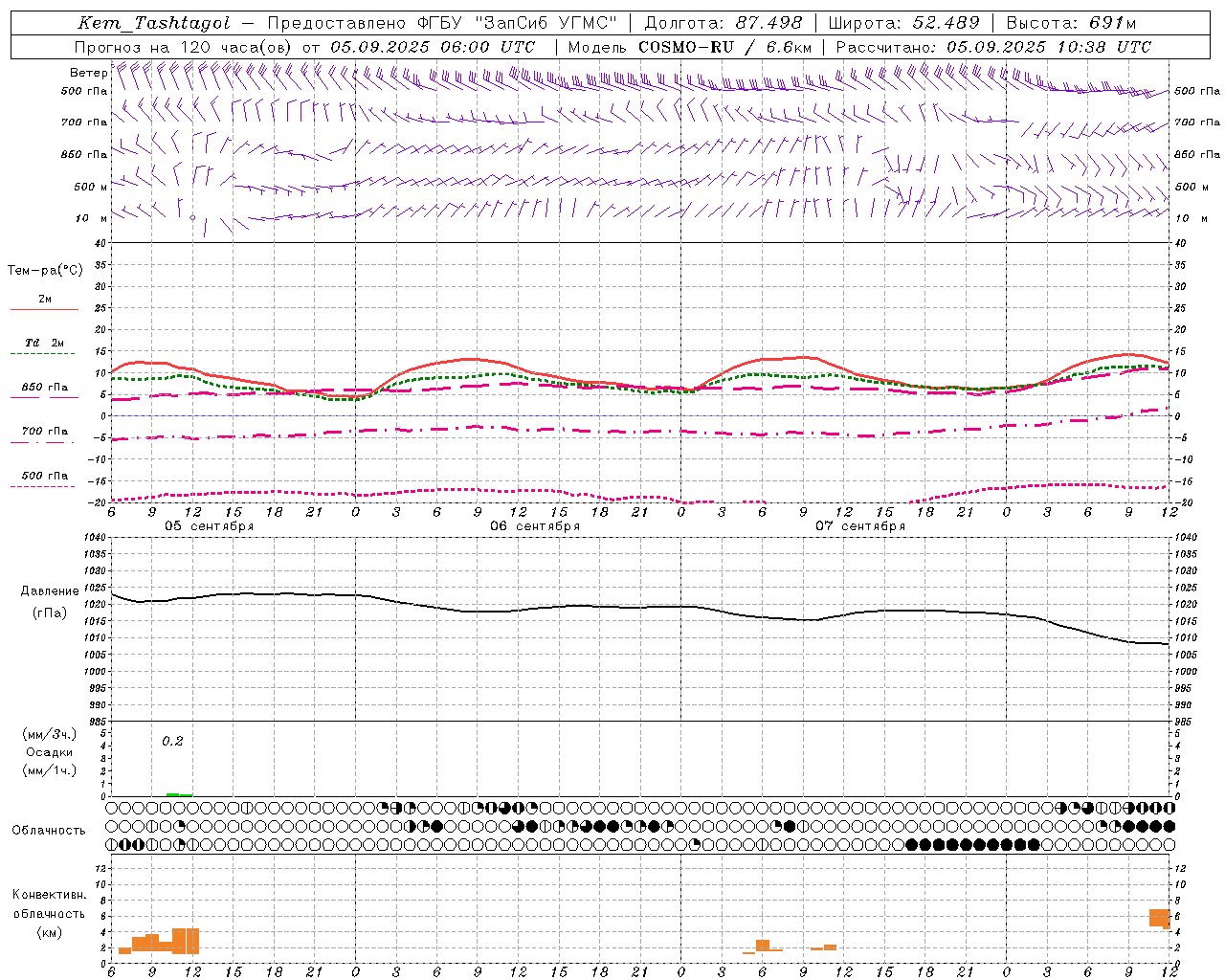Click the Осадки label
The height and width of the screenshot is (980, 1225).
(x=49, y=752)
